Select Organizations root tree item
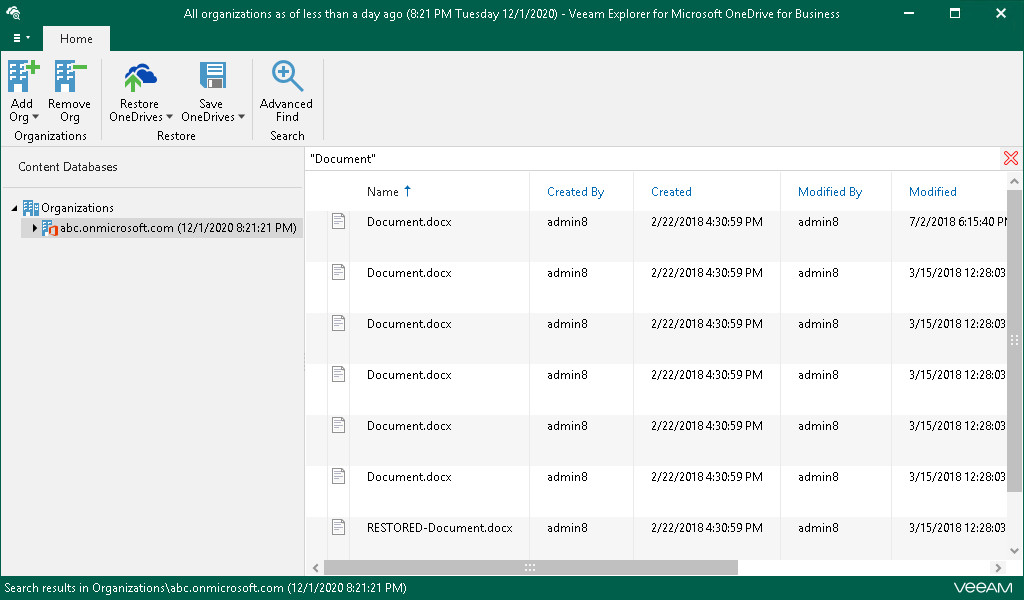Viewport: 1024px width, 600px height. 77,208
